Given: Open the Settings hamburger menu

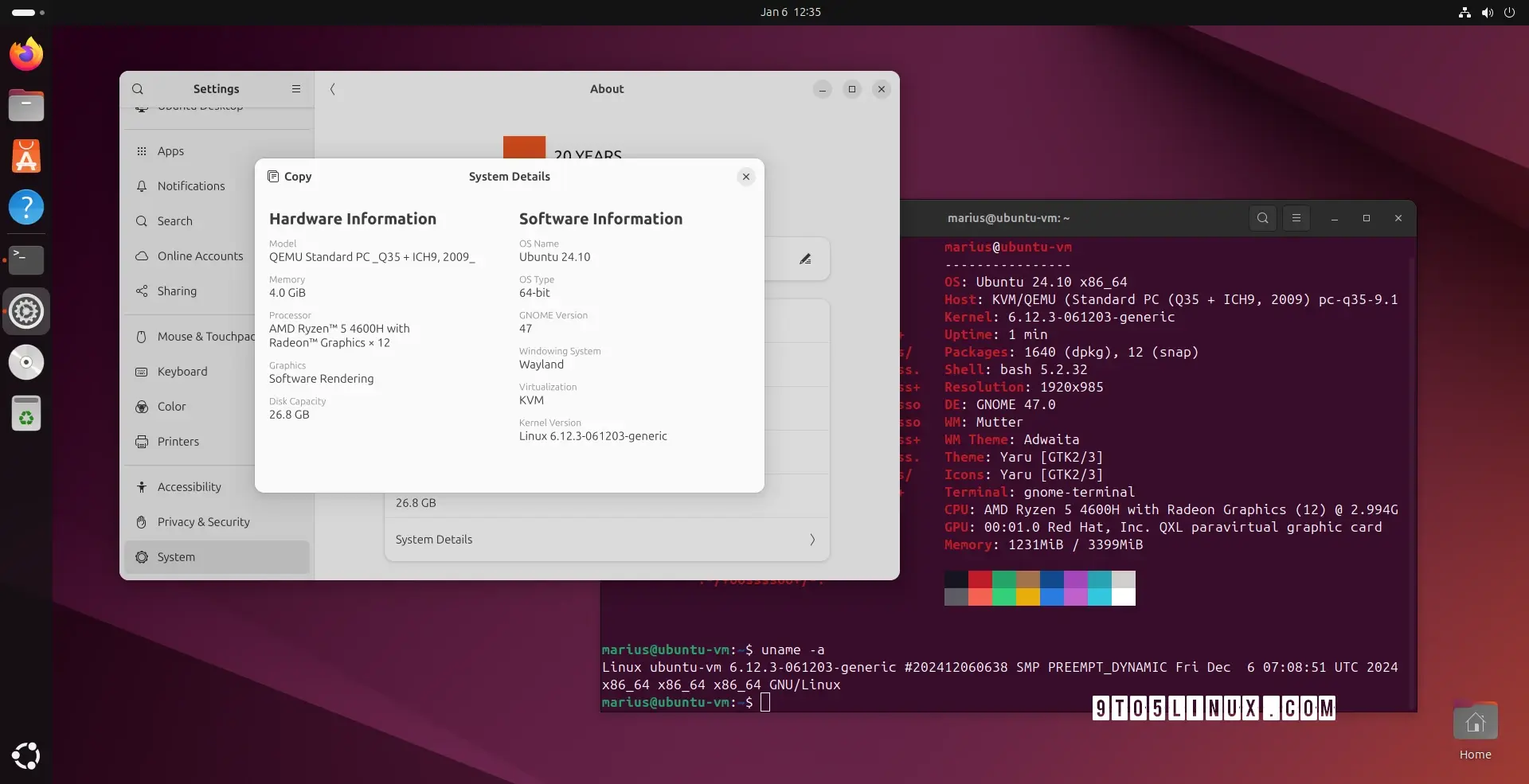Looking at the screenshot, I should pos(296,89).
